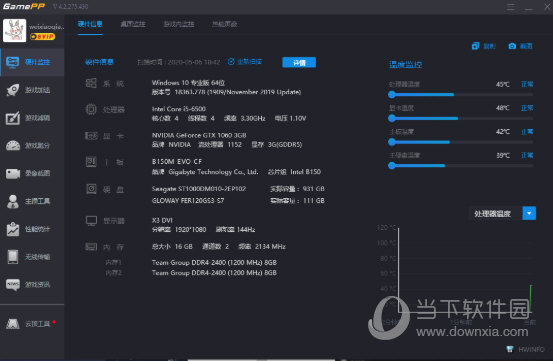Click the scan time 2020-05-06 18:42

(x=193, y=62)
